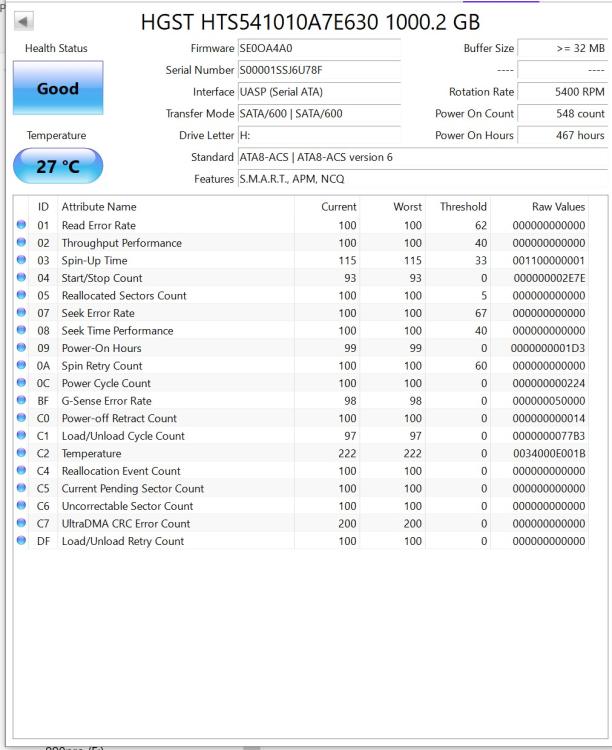This screenshot has width=612, height=750.
Task: Click the status icon for Reallocation Event Count
Action: [x=21, y=470]
